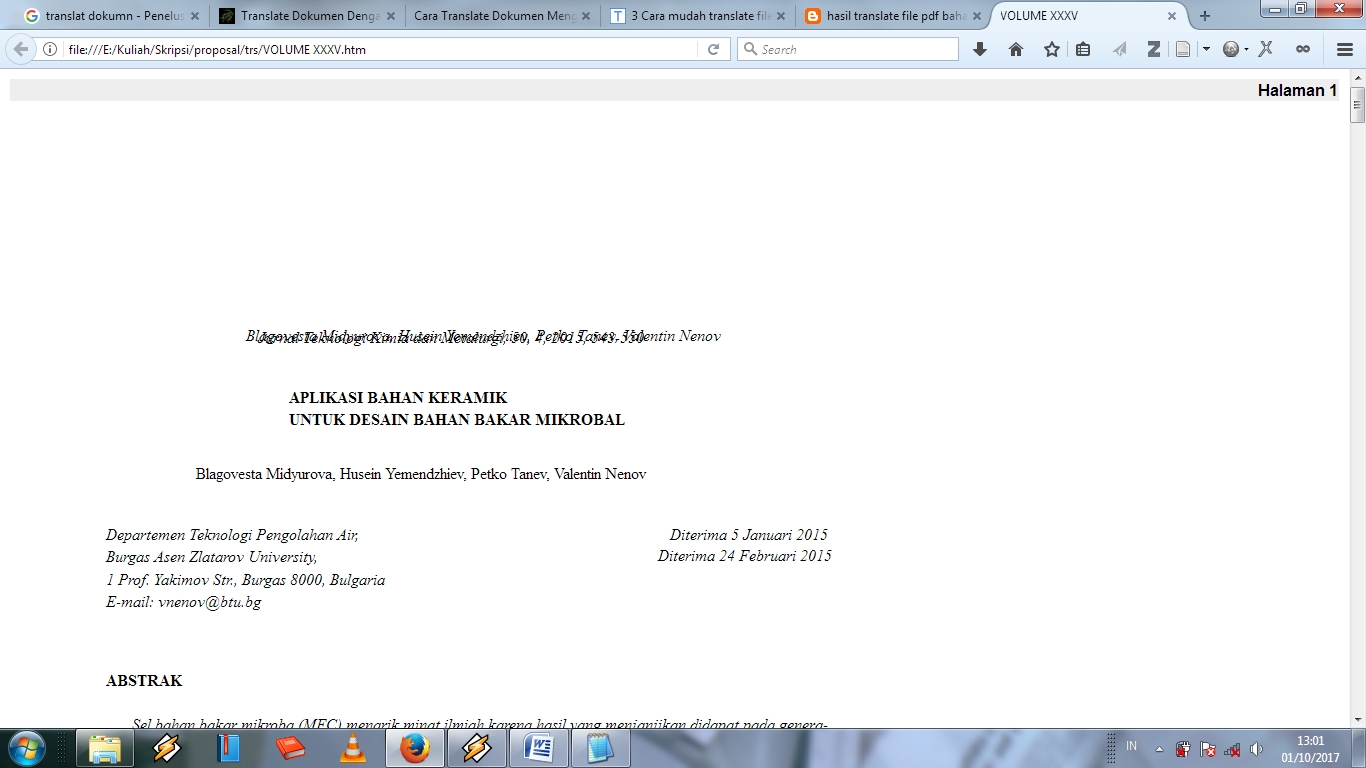This screenshot has width=1366, height=768.
Task: Close the 'VOLUME XXXV' tab
Action: click(1171, 16)
